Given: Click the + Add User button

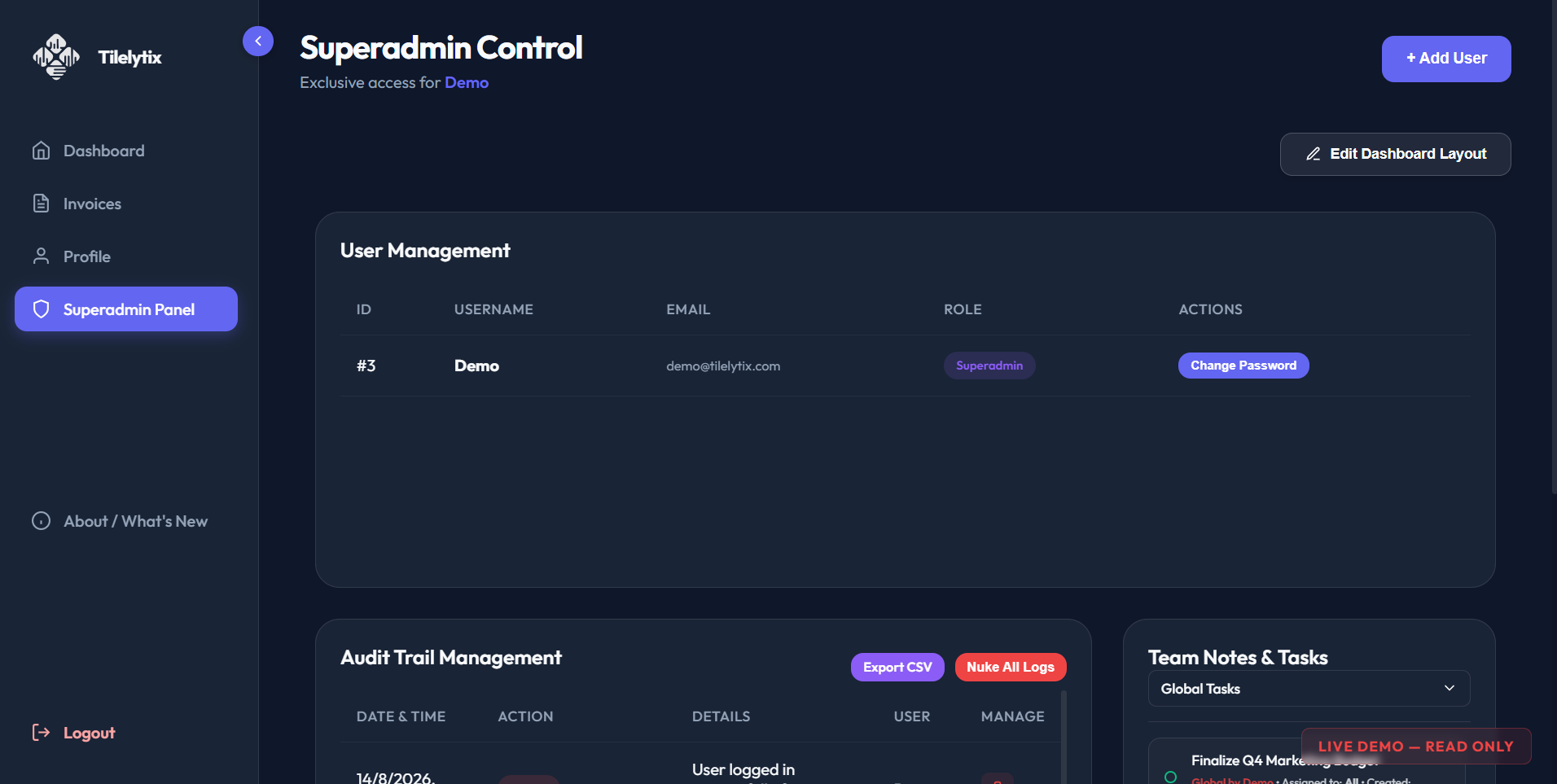Looking at the screenshot, I should tap(1446, 59).
